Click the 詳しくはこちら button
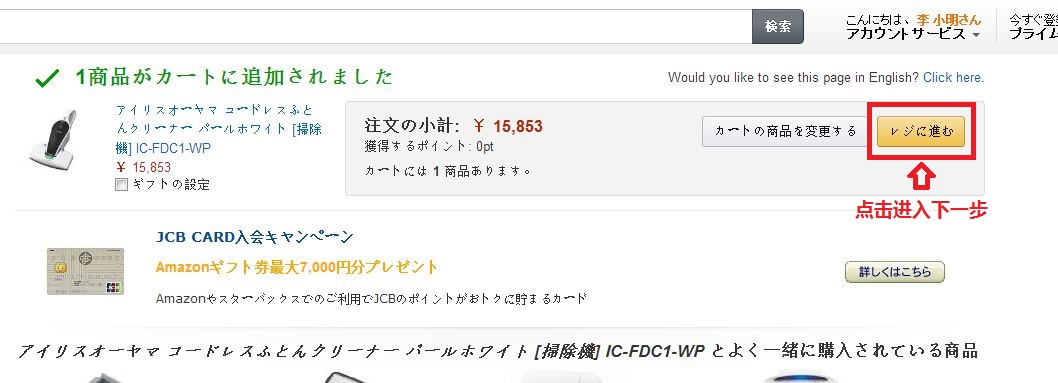The image size is (1058, 383). [895, 272]
